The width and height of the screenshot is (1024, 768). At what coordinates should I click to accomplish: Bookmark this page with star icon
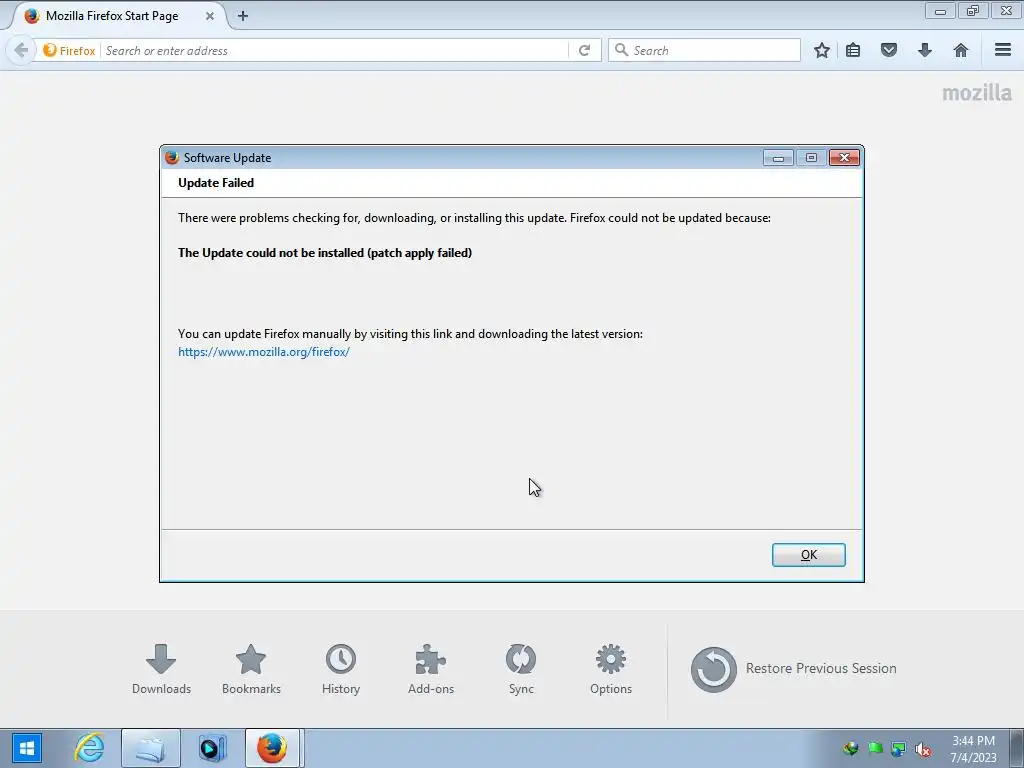pos(822,50)
